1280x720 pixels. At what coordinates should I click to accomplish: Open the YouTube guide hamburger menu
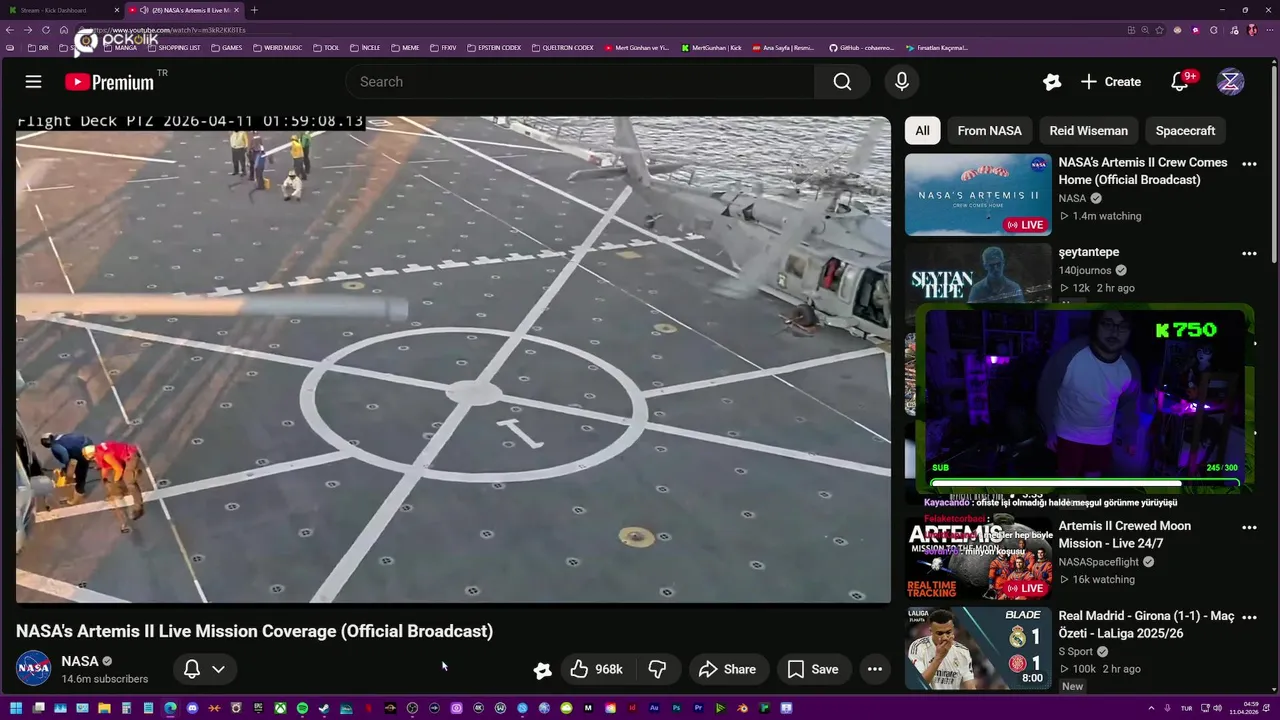point(33,82)
